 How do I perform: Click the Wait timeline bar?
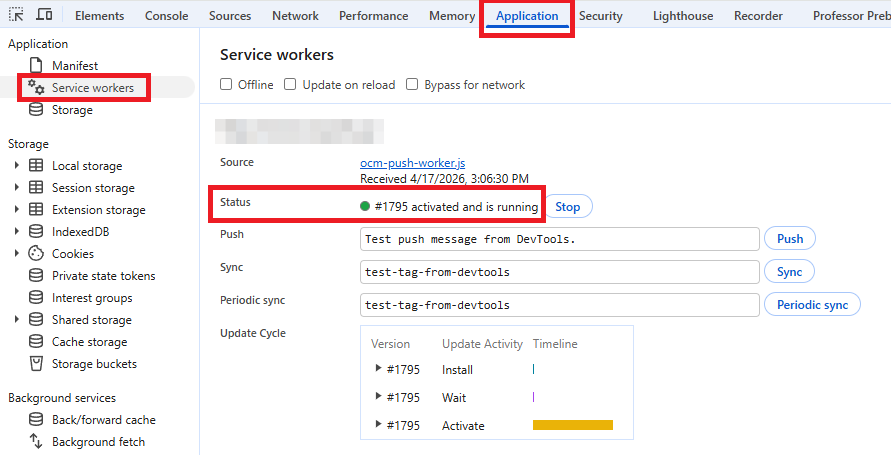tap(534, 397)
